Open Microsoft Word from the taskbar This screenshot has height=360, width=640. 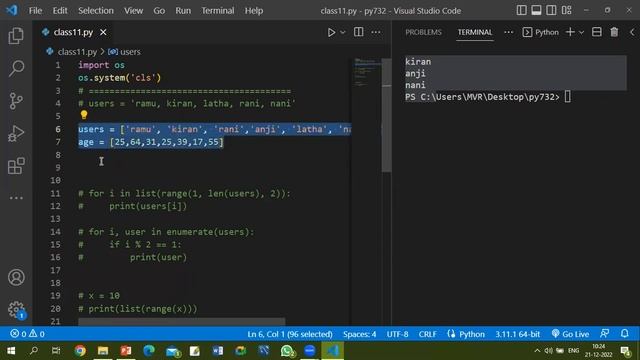pyautogui.click(x=218, y=351)
